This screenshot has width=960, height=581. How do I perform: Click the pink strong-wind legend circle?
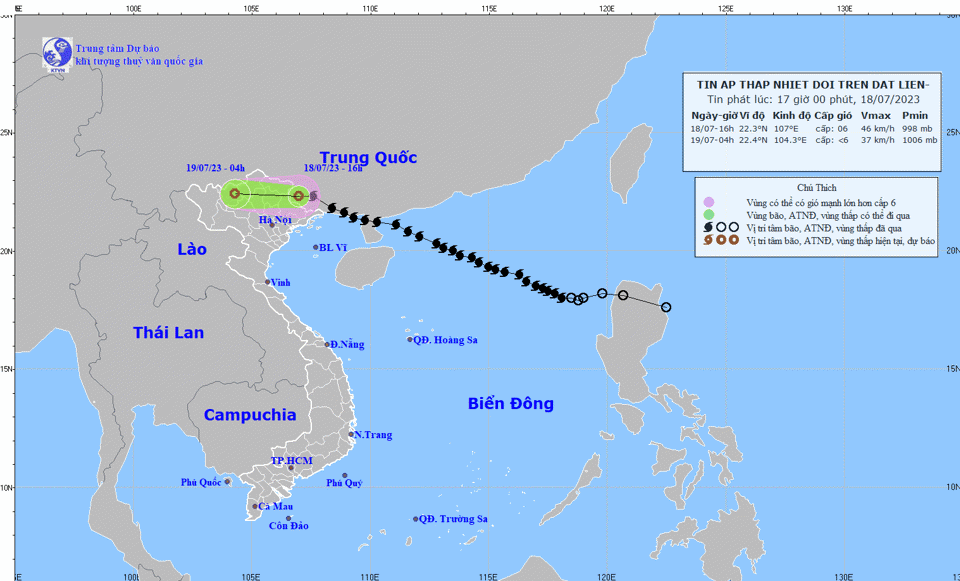(x=709, y=202)
